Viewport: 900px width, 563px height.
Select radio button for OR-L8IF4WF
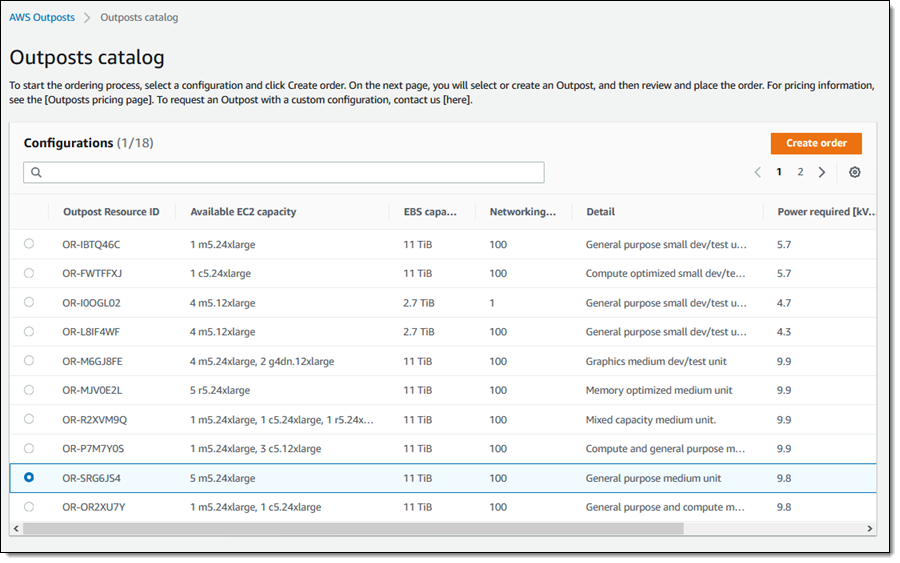(x=29, y=332)
